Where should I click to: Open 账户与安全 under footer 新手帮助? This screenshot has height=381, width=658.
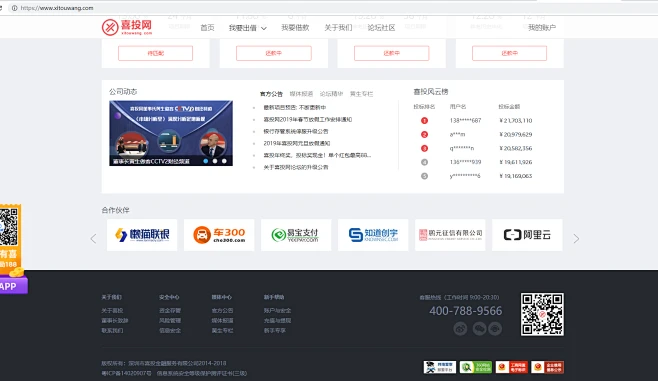tap(277, 311)
